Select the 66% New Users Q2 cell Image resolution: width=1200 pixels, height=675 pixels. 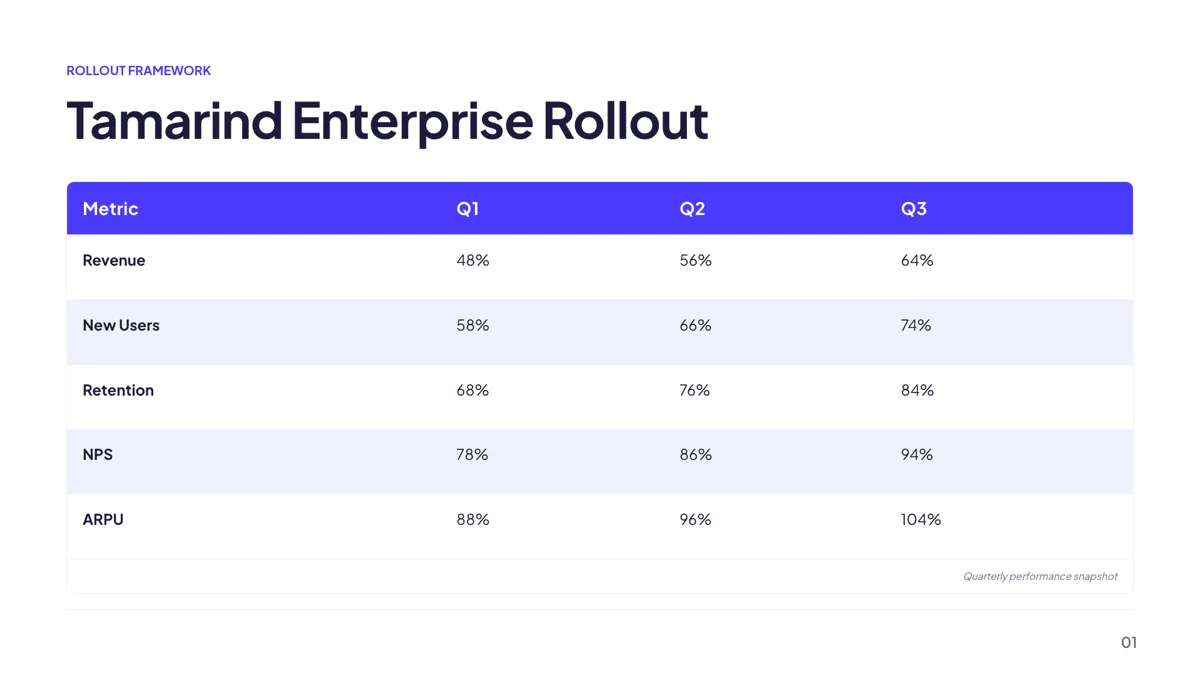(x=696, y=325)
